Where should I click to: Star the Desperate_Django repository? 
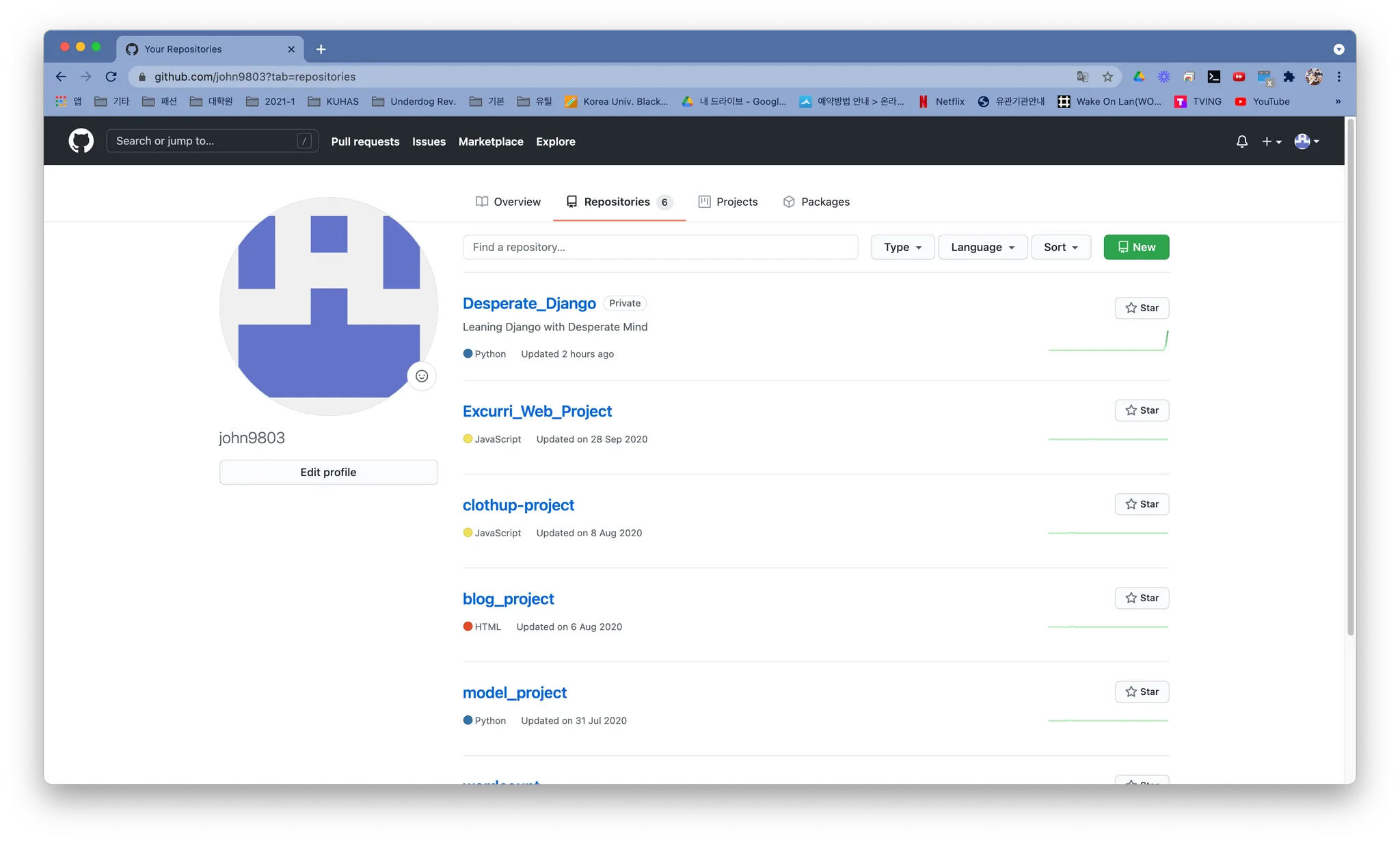1142,308
